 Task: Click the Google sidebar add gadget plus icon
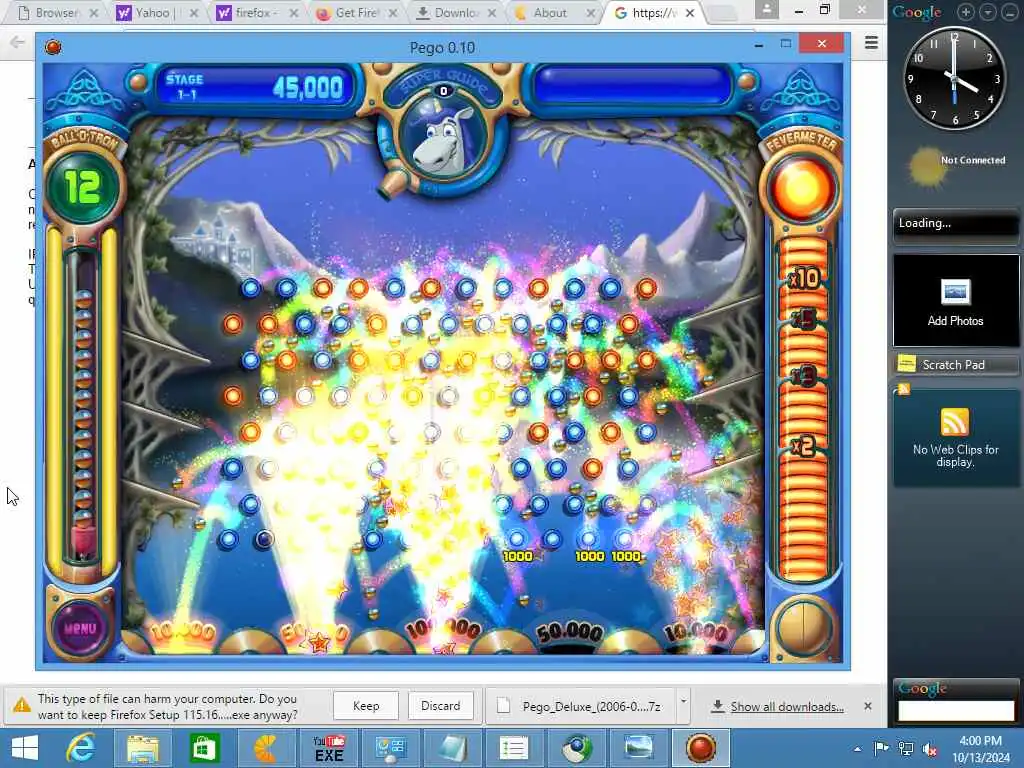(966, 12)
